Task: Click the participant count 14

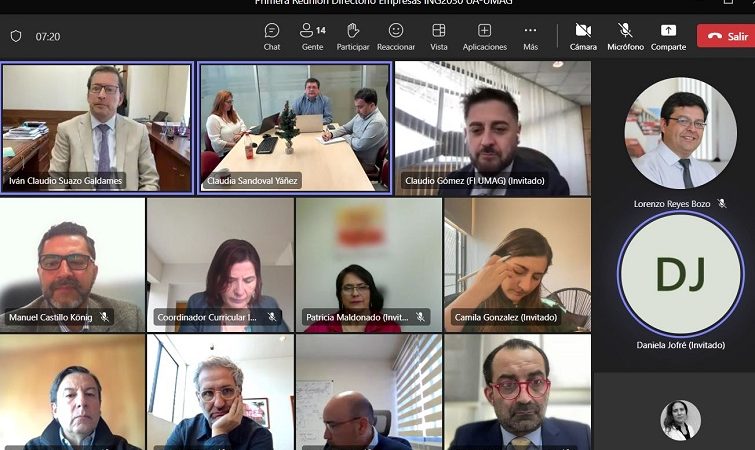Action: 321,30
